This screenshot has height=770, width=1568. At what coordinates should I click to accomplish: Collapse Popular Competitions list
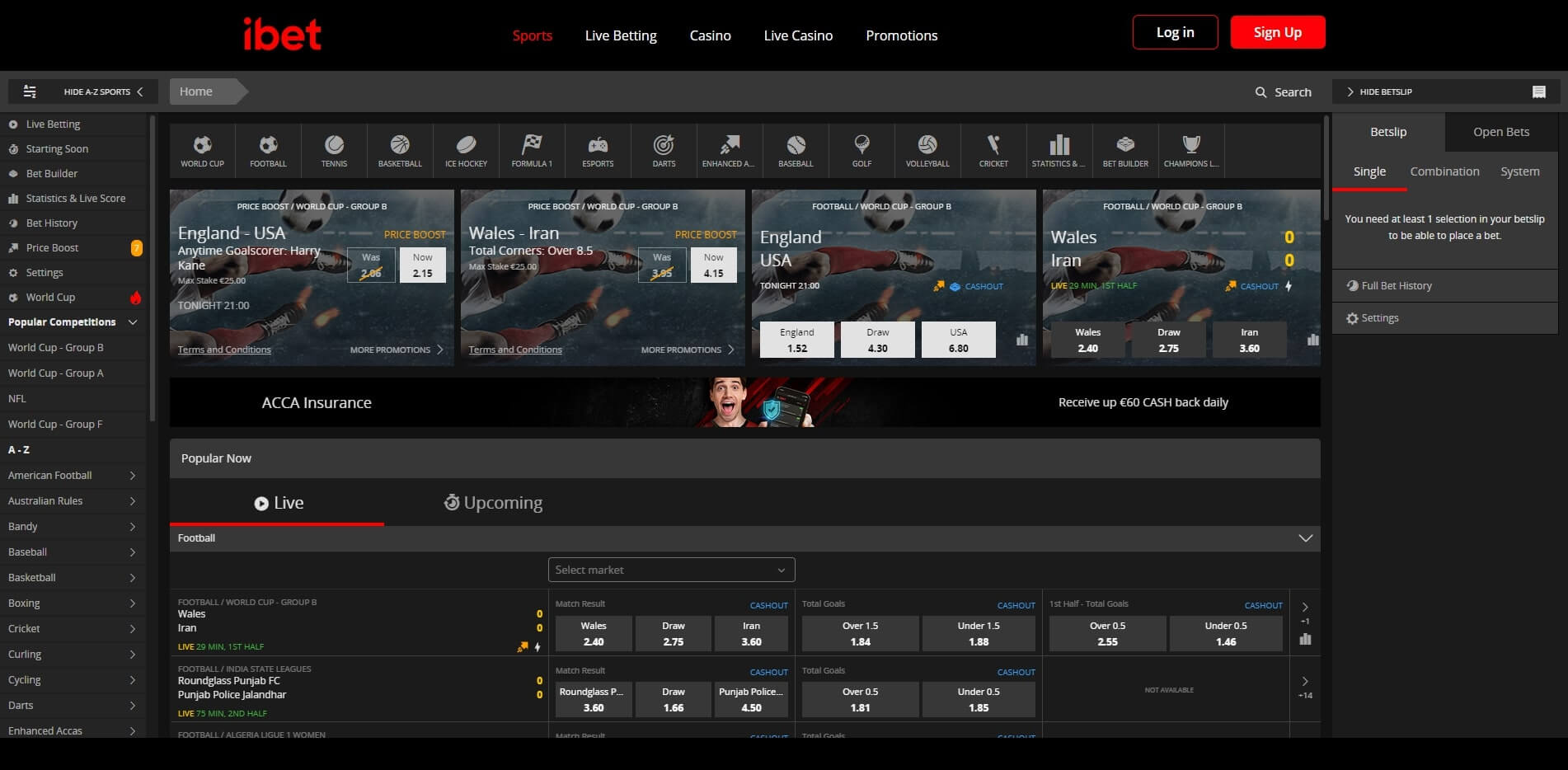132,322
